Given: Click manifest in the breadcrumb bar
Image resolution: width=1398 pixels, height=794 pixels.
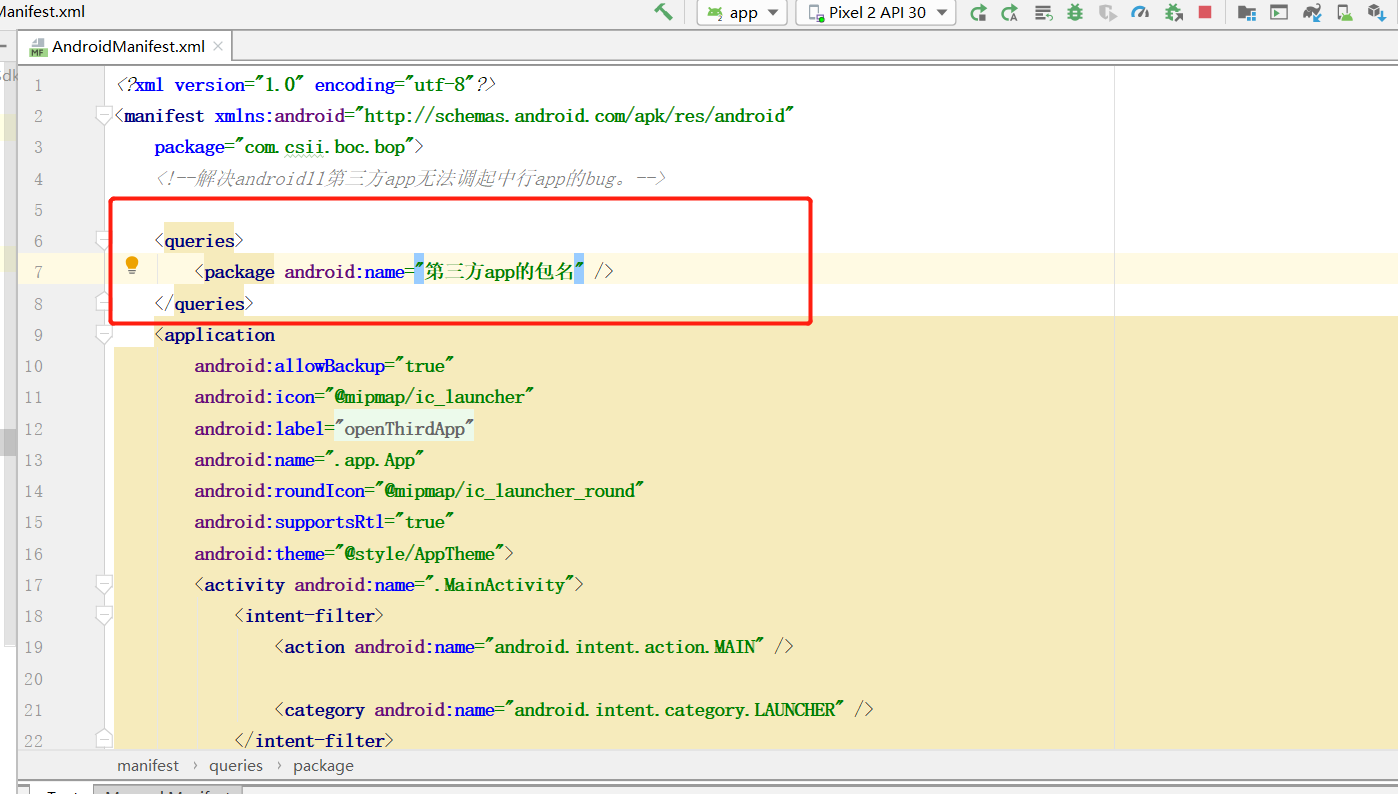Looking at the screenshot, I should pyautogui.click(x=148, y=765).
